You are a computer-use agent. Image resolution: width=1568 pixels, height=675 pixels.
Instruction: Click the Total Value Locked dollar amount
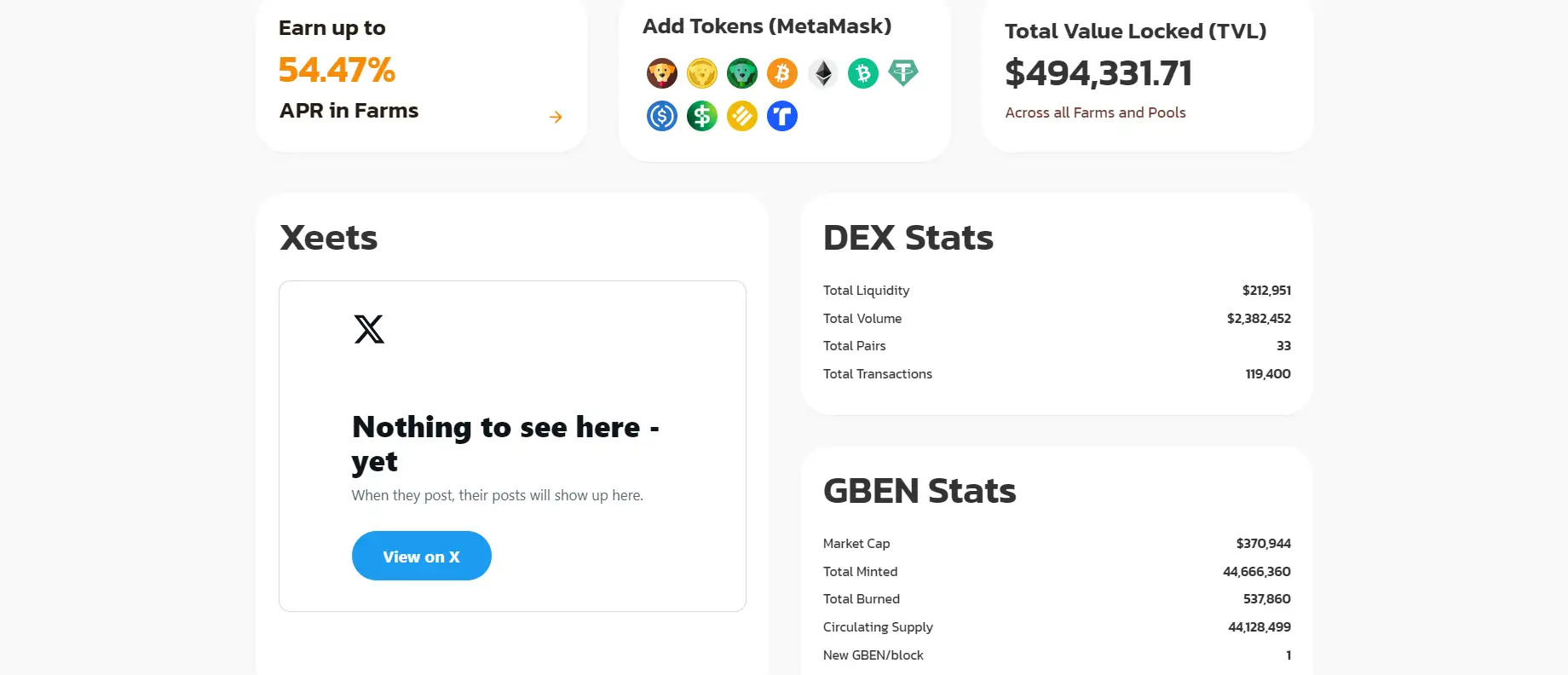point(1098,73)
